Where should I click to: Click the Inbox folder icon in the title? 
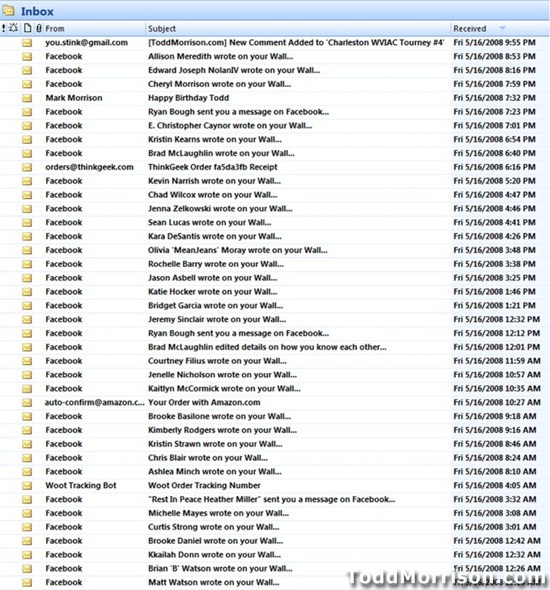click(8, 11)
